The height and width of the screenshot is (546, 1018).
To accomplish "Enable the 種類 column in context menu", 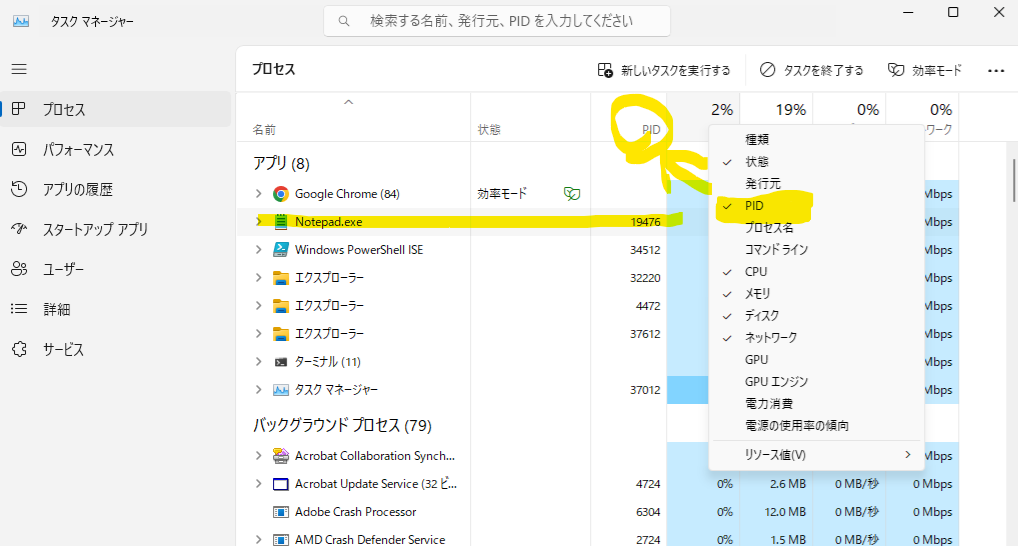I will (816, 140).
